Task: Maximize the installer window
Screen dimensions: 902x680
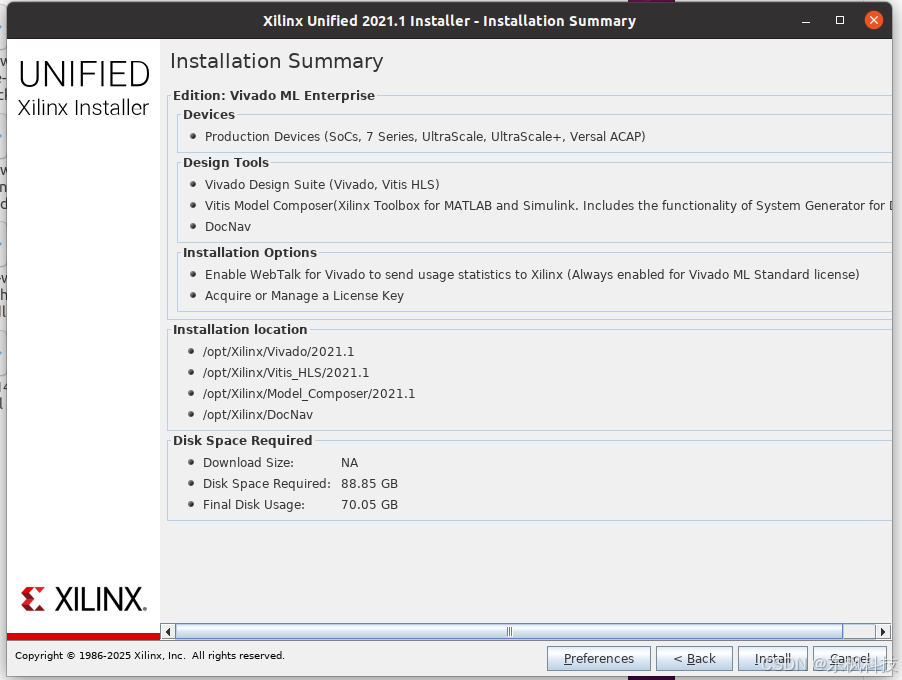Action: click(840, 20)
